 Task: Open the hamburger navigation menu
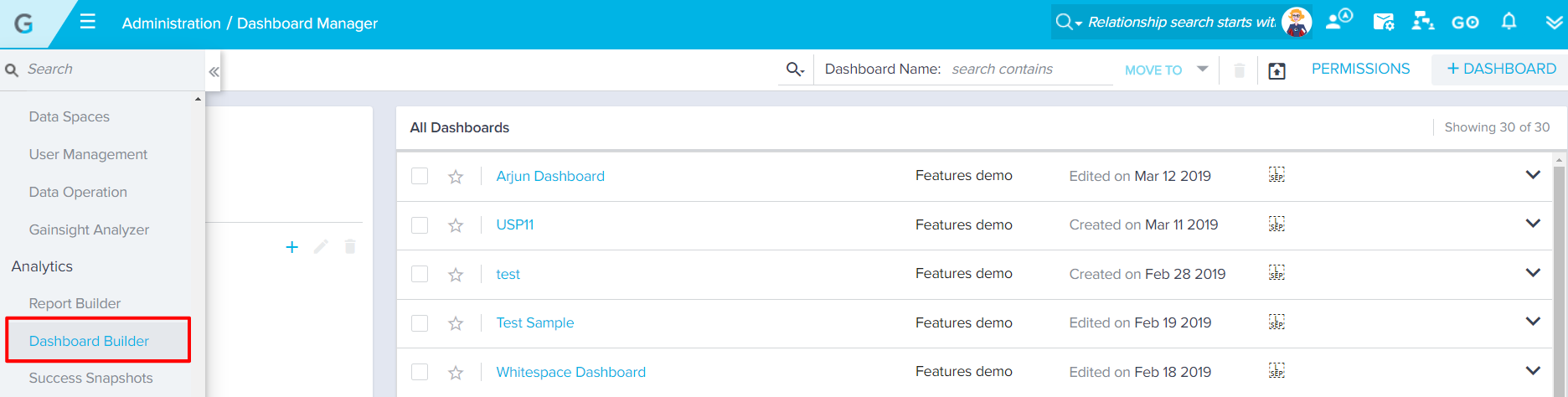click(x=88, y=22)
